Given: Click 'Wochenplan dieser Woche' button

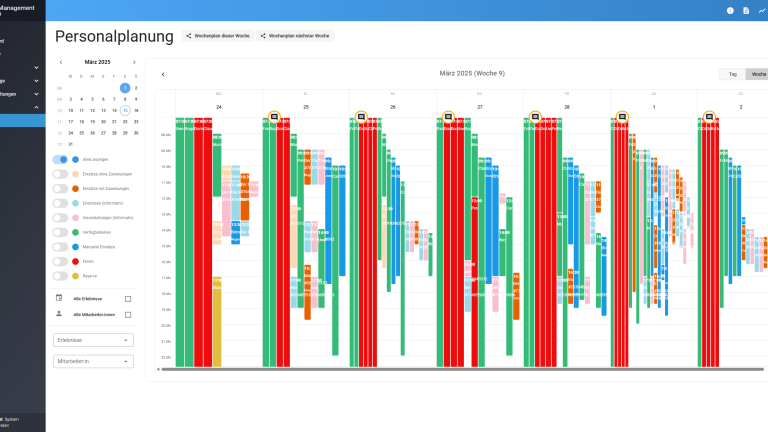Looking at the screenshot, I should [216, 36].
